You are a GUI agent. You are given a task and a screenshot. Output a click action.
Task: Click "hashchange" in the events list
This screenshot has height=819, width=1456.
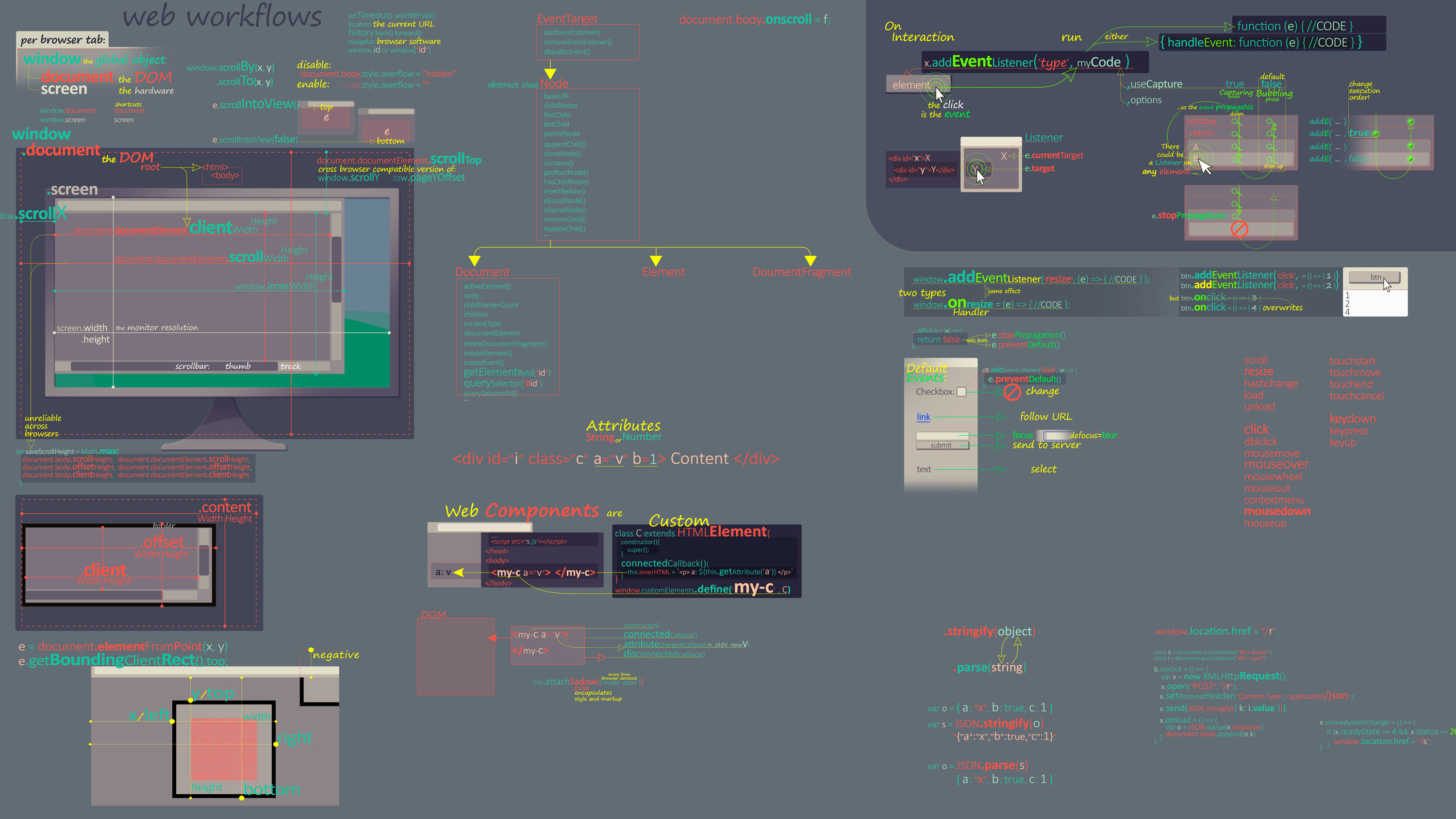(1270, 383)
